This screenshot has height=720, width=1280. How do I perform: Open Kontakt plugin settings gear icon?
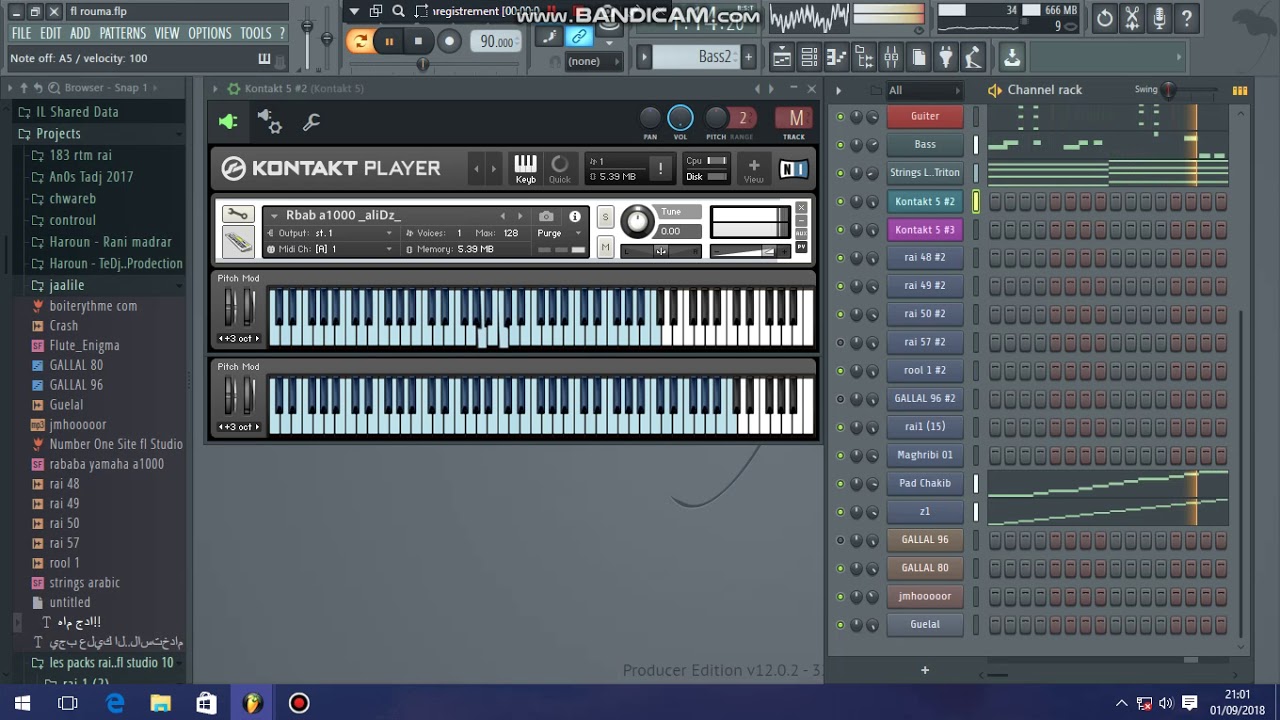(x=270, y=122)
